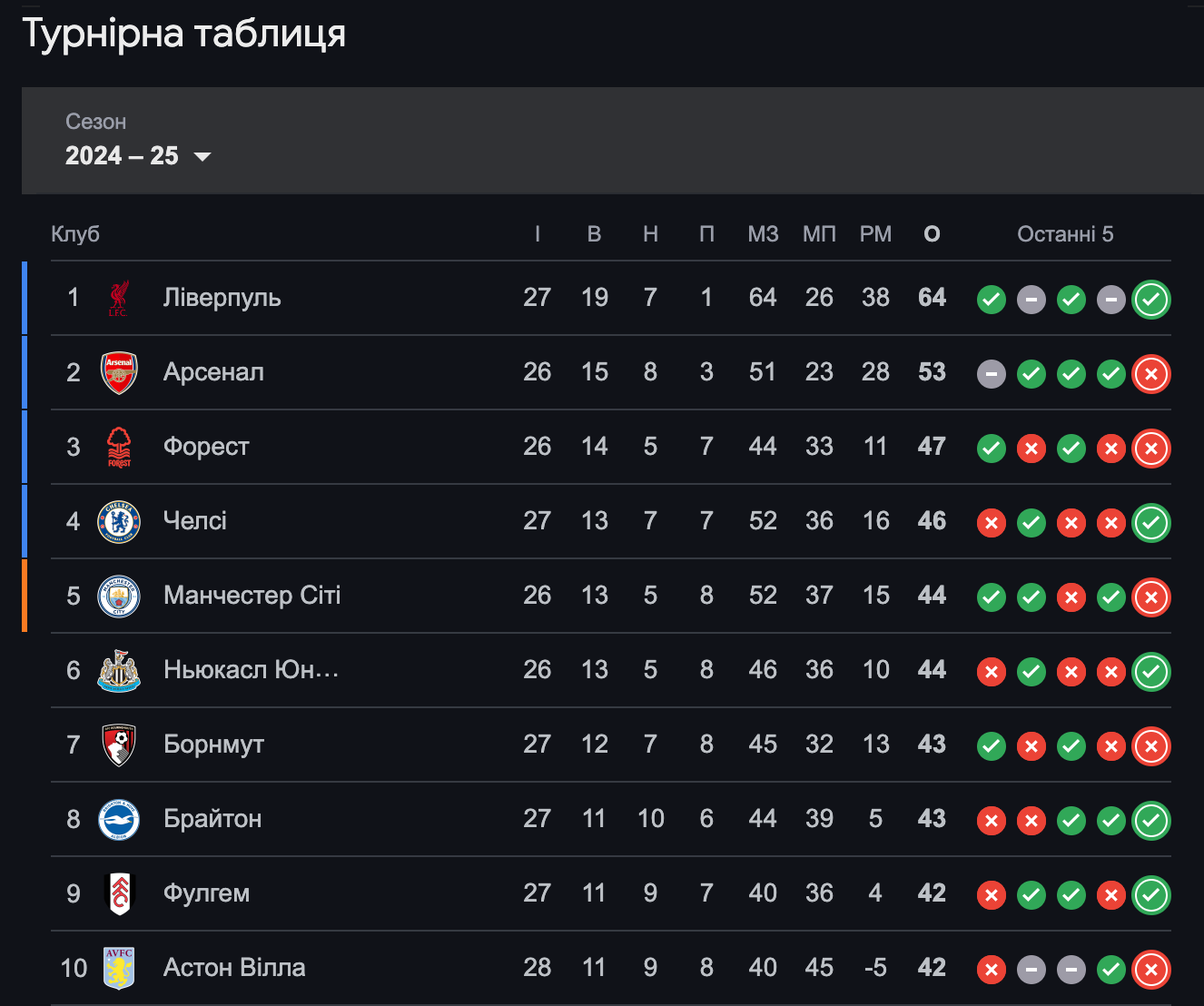Click the Newcastle United crest icon
The width and height of the screenshot is (1204, 1006).
click(119, 670)
